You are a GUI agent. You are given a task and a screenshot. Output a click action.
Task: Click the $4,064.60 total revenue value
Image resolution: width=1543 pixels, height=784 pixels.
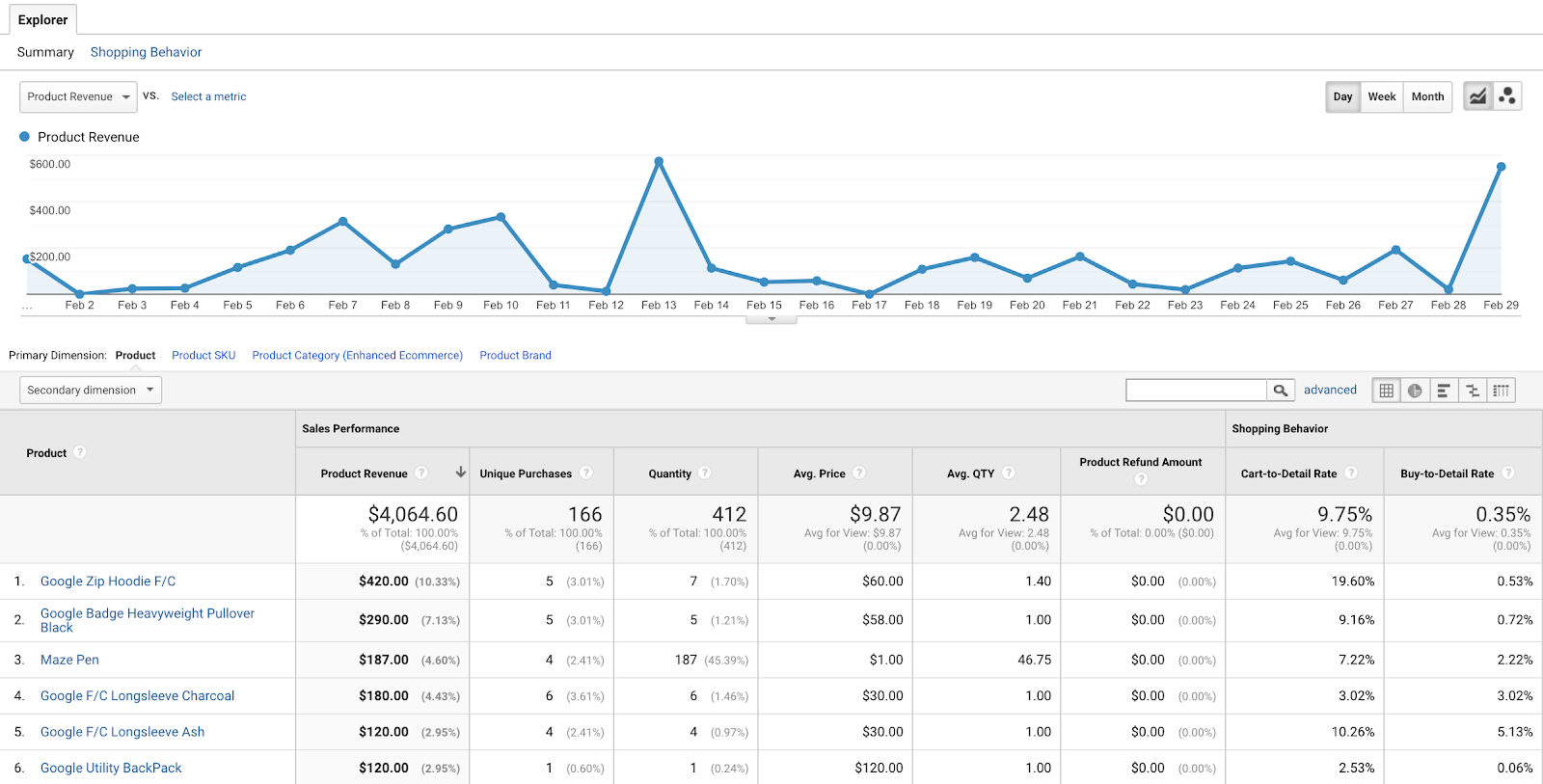413,515
